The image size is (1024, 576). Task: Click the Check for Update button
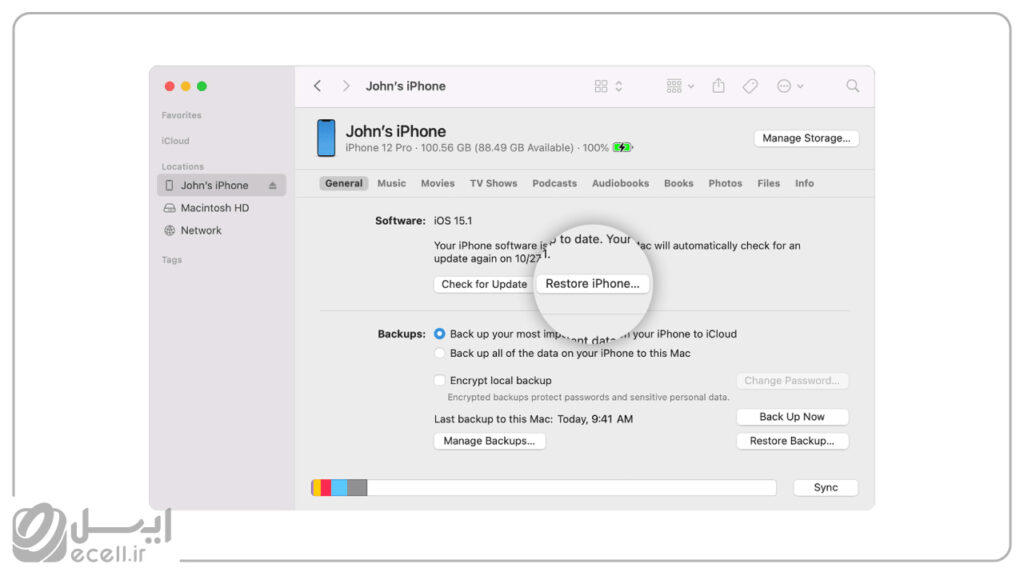point(484,284)
